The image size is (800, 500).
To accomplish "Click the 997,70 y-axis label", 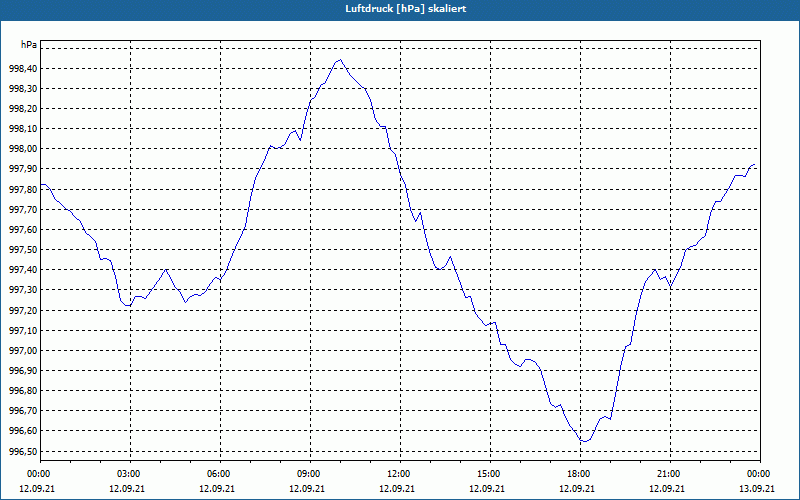I will point(23,210).
